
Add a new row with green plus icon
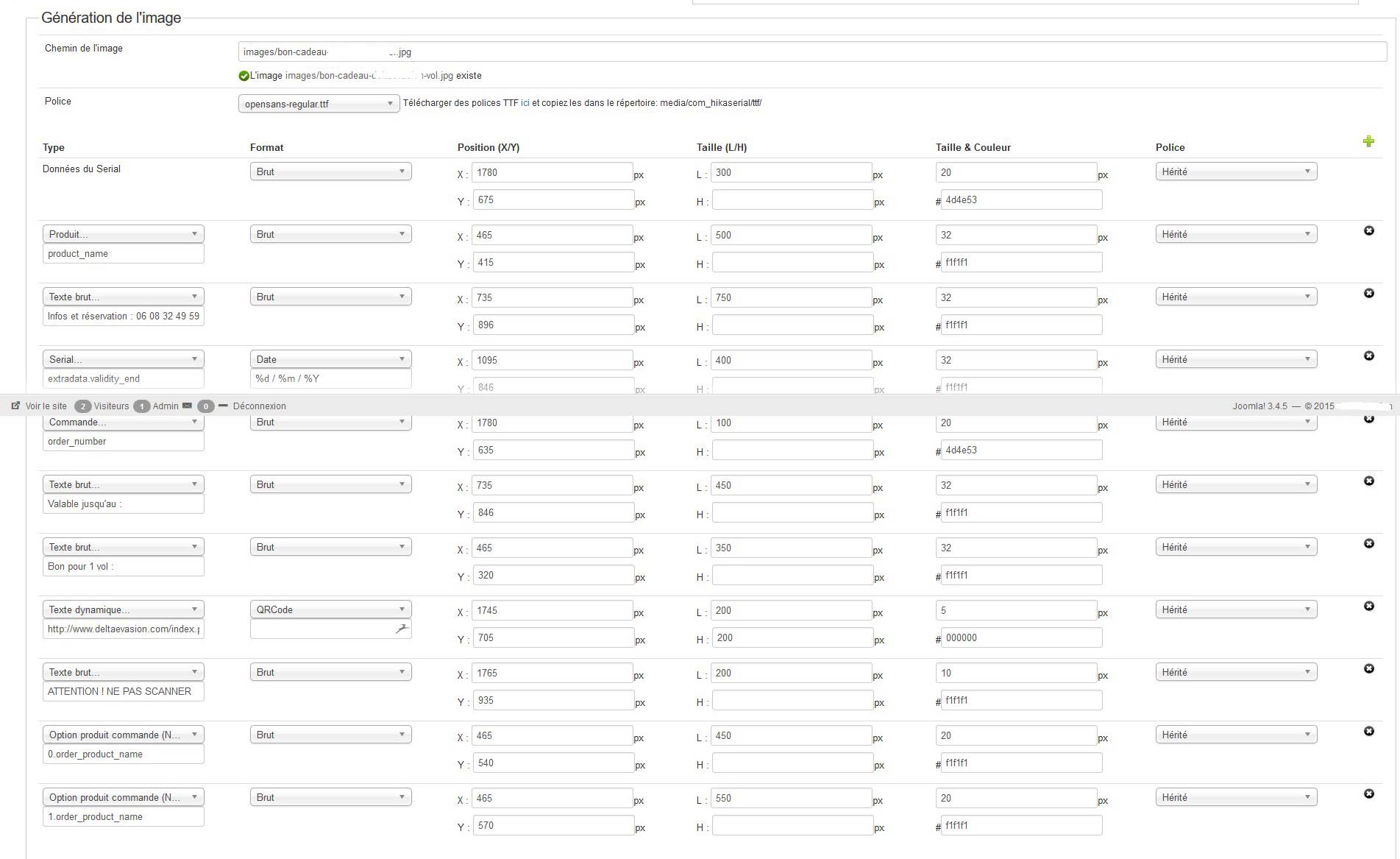(x=1368, y=141)
